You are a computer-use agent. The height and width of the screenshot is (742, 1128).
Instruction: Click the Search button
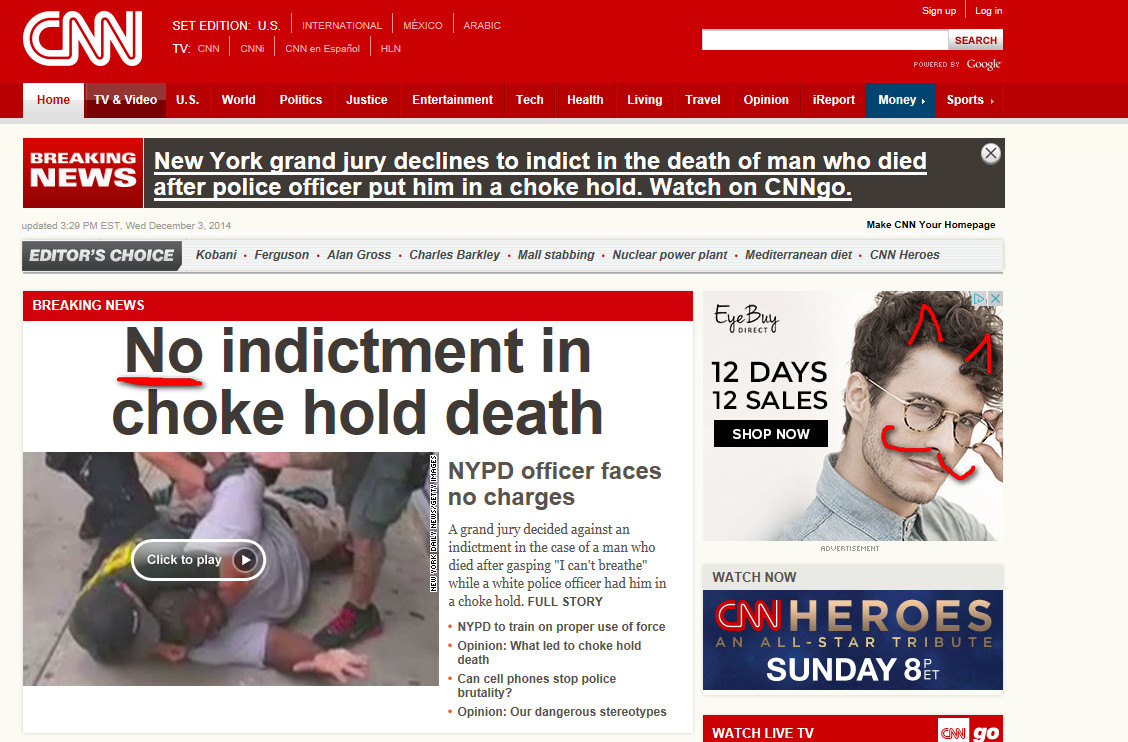click(975, 40)
